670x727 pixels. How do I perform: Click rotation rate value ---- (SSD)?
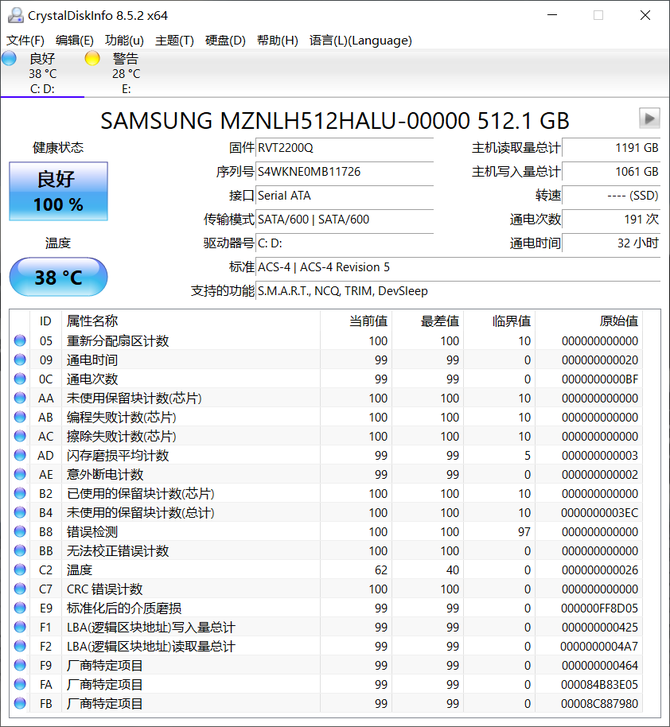(611, 196)
